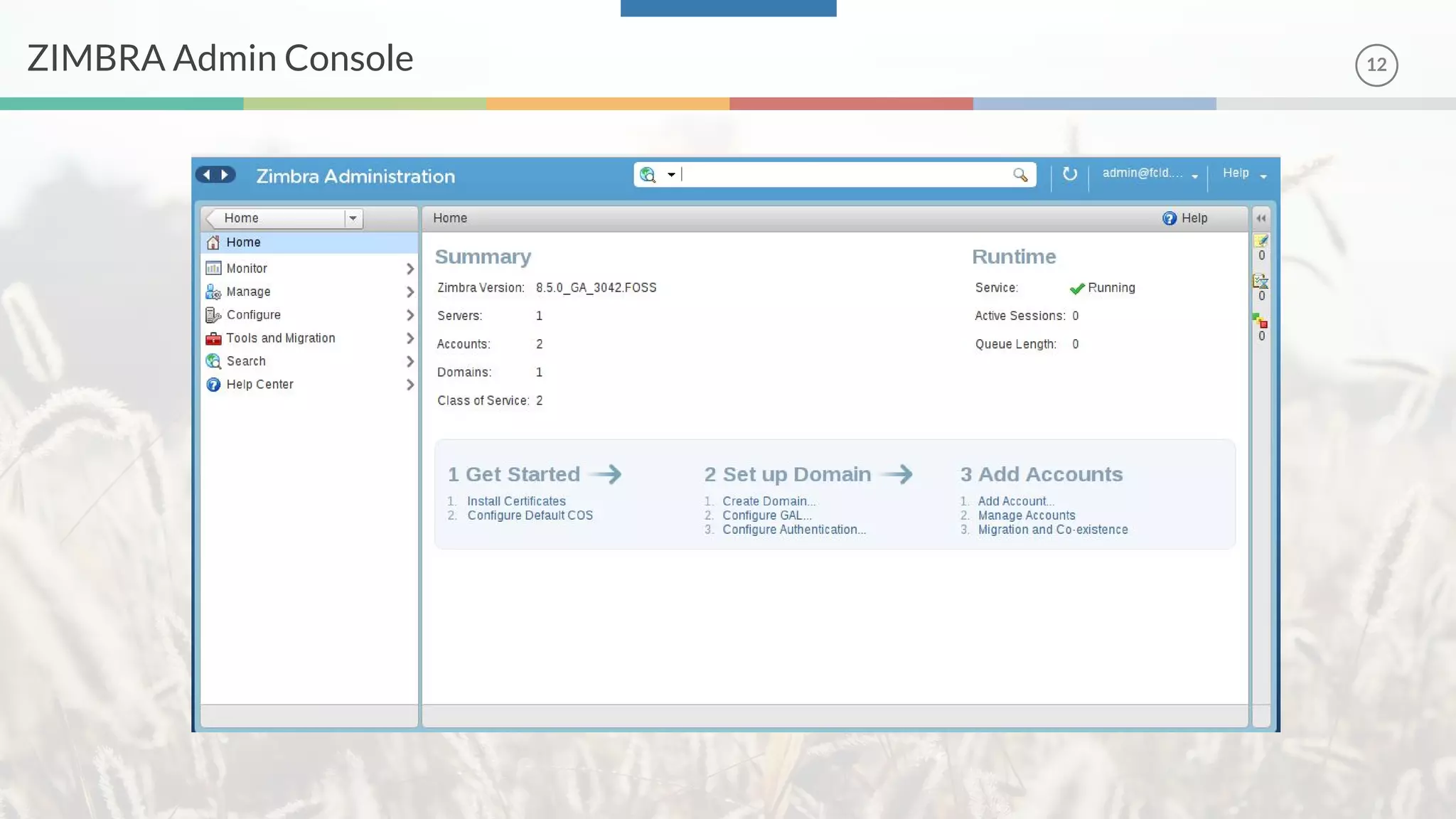The image size is (1456, 819).
Task: Click the 1 Get Started heading
Action: click(513, 474)
